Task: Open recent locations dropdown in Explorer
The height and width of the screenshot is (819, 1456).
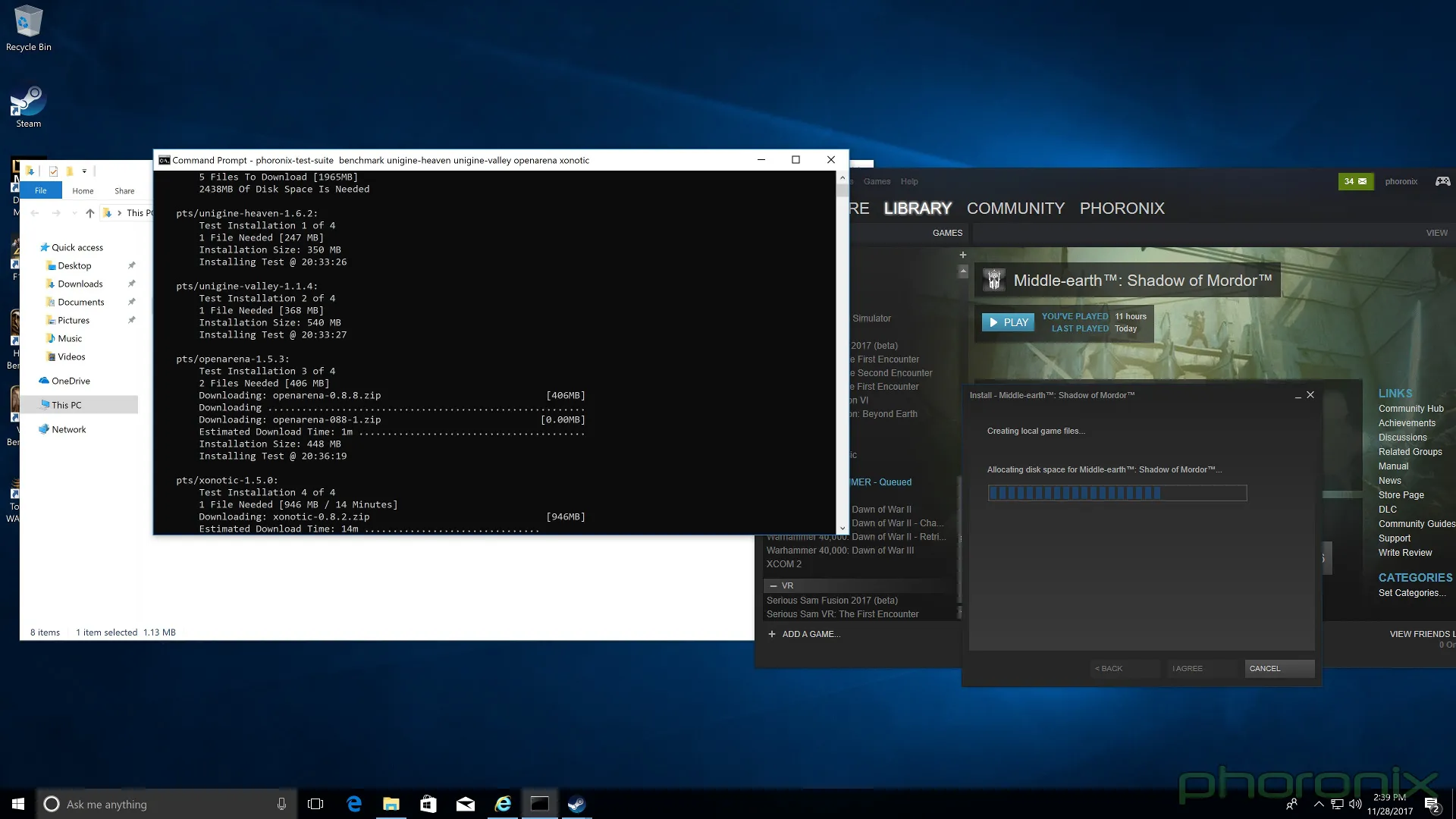Action: (x=74, y=213)
